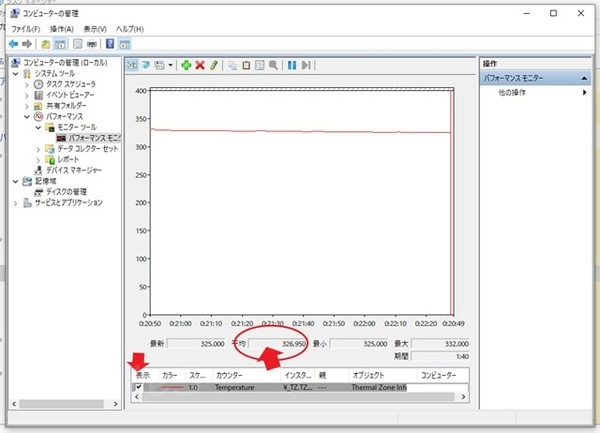Click the Temperature counter red color line
The image size is (600, 433).
[x=172, y=387]
